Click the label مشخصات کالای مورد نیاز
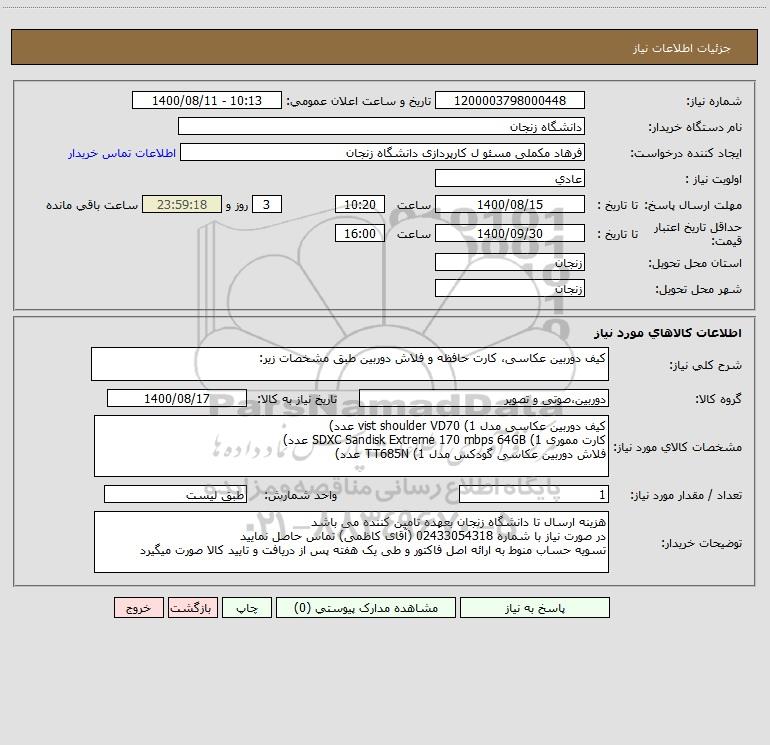The width and height of the screenshot is (770, 745). click(678, 447)
